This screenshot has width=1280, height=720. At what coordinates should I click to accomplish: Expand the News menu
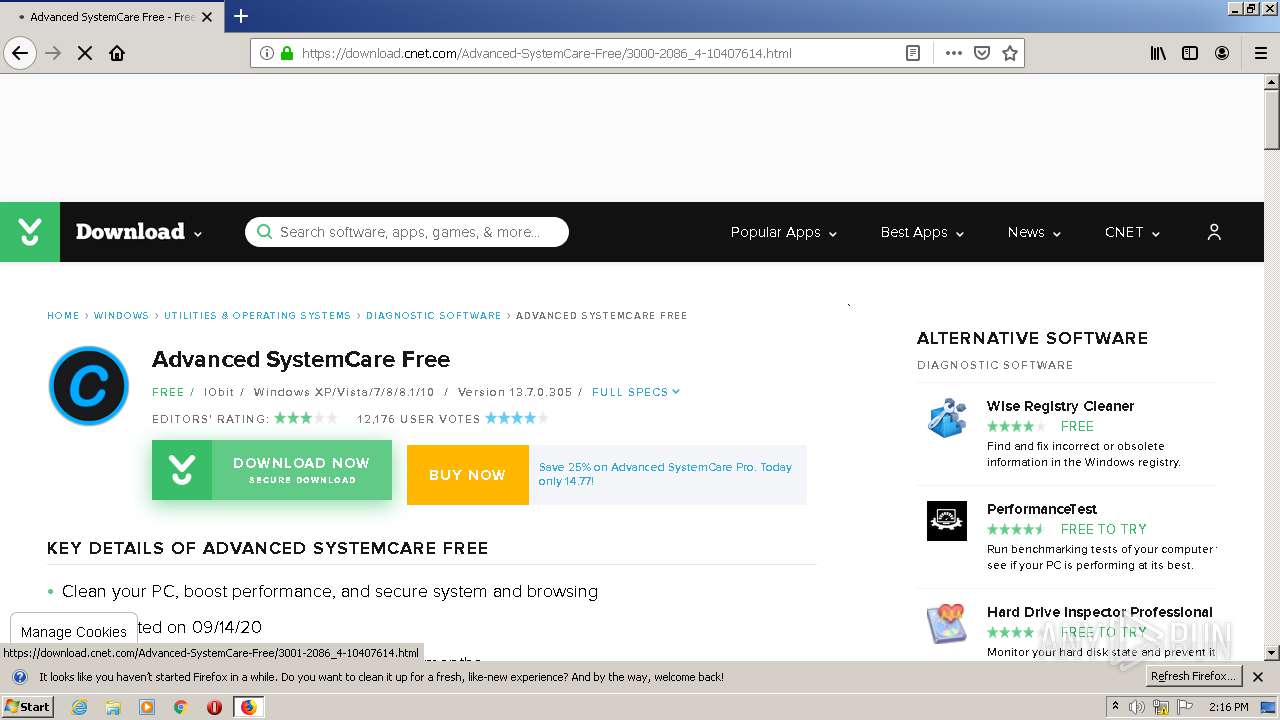tap(1034, 232)
